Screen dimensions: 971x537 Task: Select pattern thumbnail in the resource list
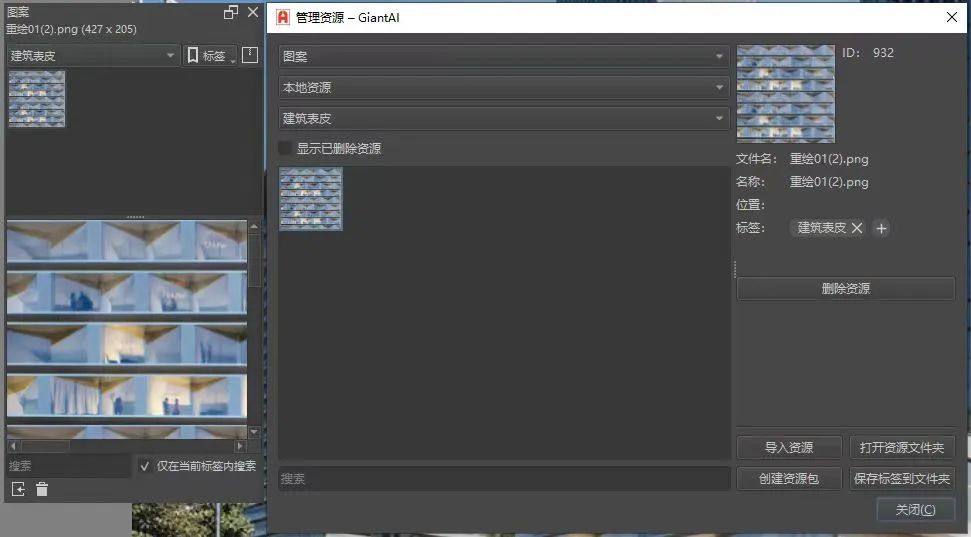[311, 199]
